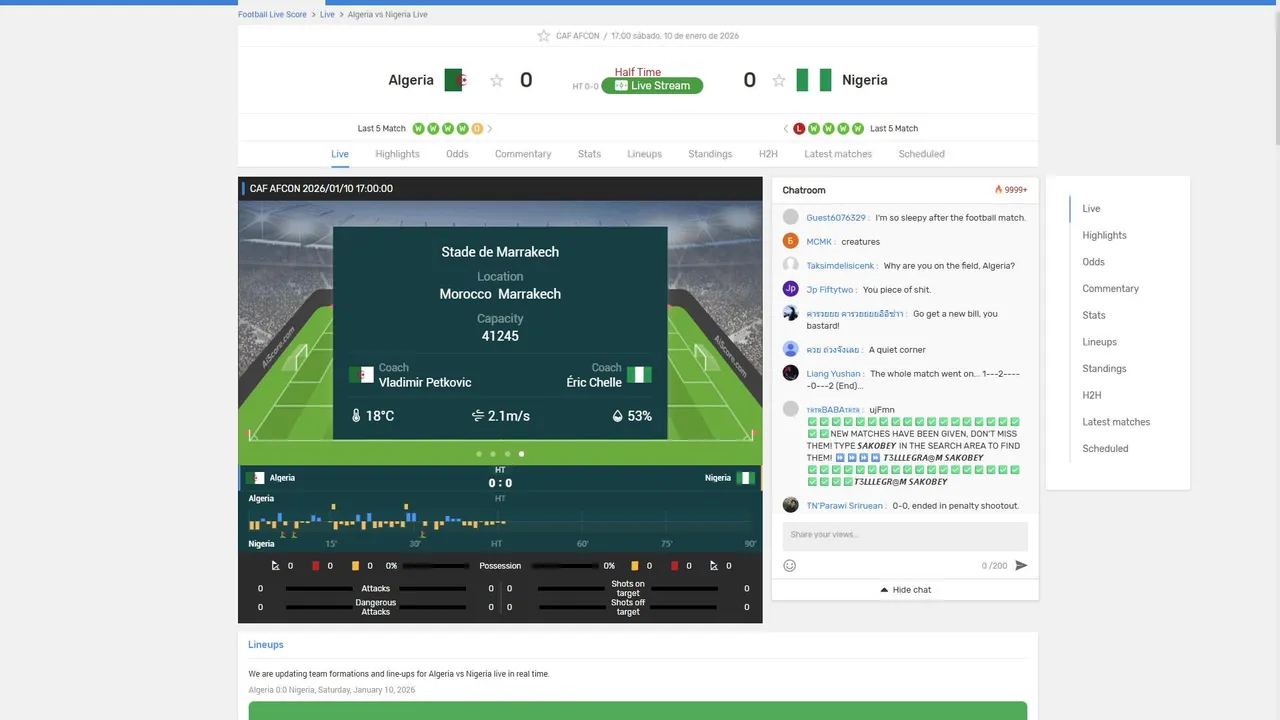The height and width of the screenshot is (720, 1280).
Task: Show third slide of match info carousel
Action: [507, 454]
